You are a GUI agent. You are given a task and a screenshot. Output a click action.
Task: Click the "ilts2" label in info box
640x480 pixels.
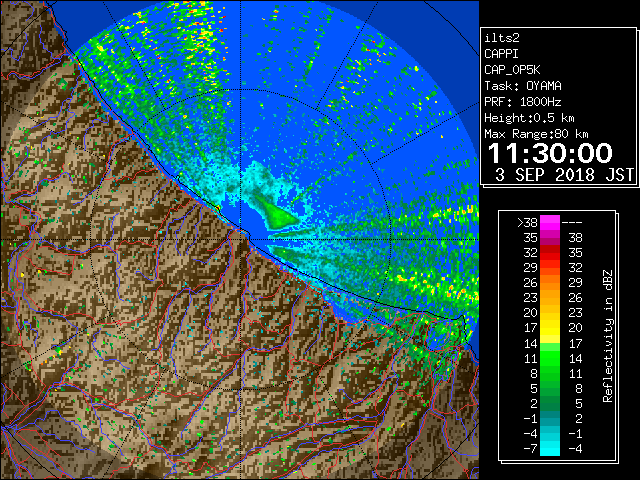pyautogui.click(x=502, y=38)
